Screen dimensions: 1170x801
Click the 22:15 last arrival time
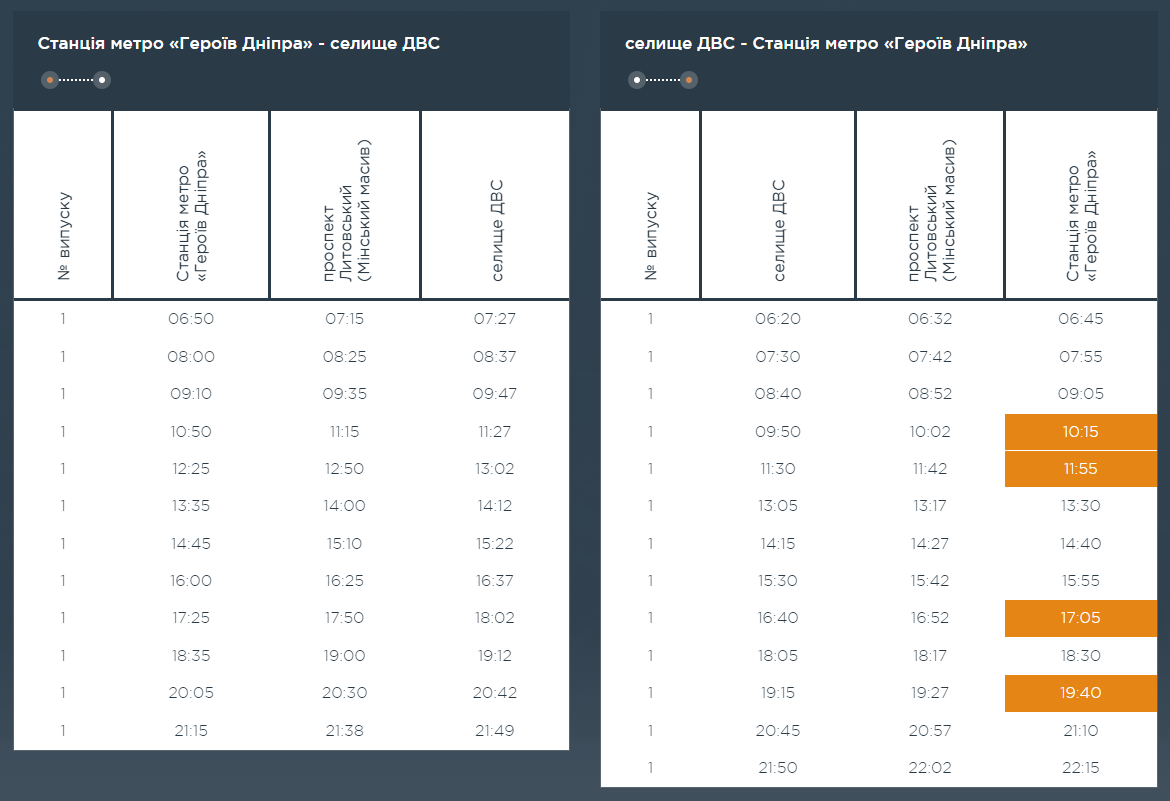1079,768
